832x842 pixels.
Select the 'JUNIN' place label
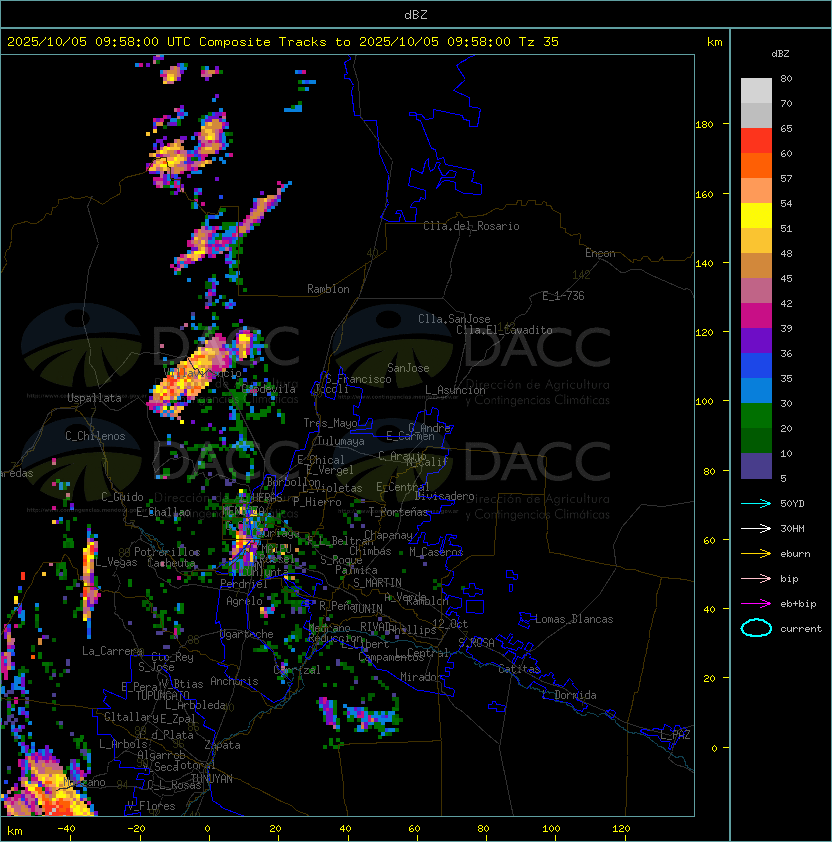[367, 608]
